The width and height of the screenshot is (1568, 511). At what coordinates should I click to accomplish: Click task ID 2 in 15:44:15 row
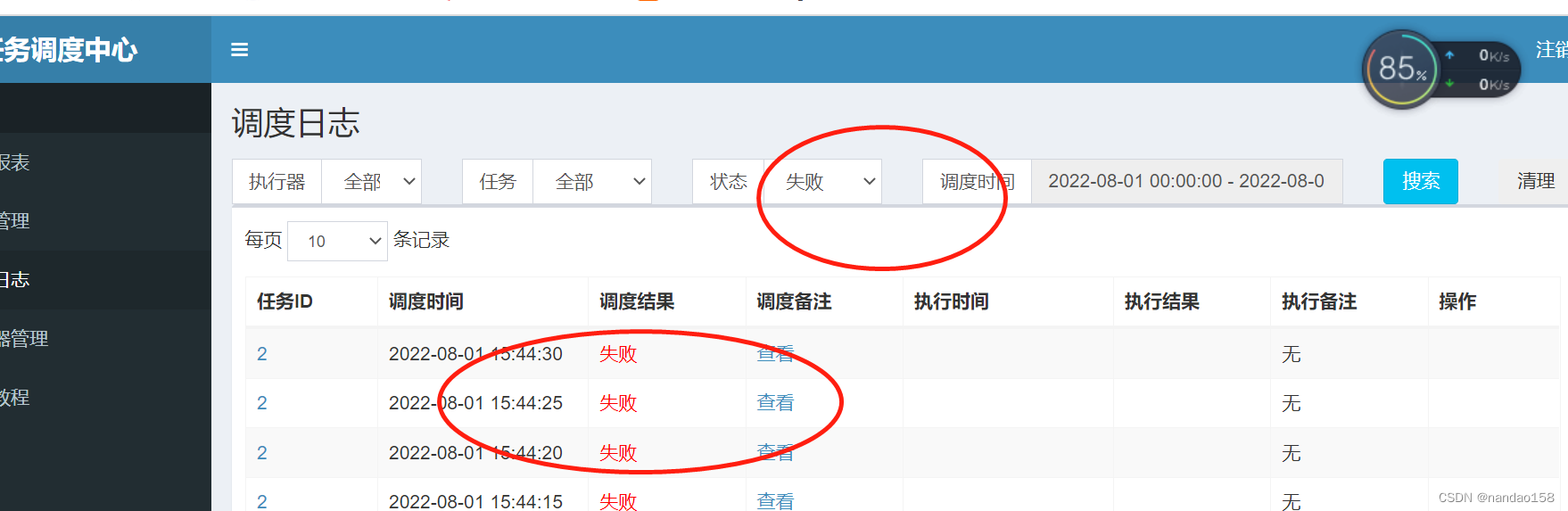click(262, 501)
